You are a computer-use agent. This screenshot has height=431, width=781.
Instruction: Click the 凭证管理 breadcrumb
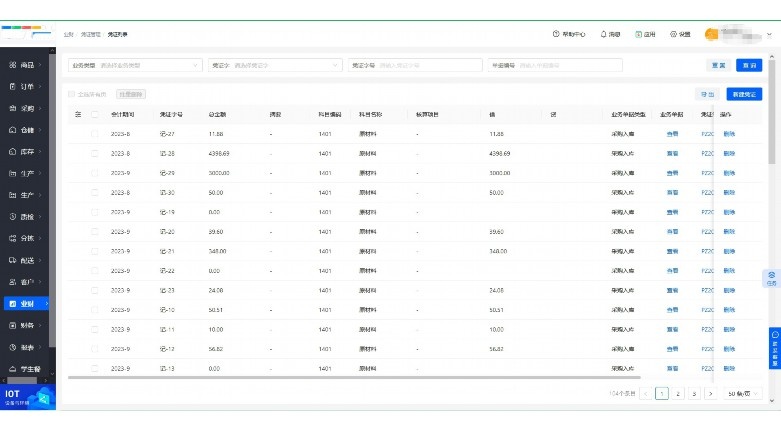click(x=91, y=34)
